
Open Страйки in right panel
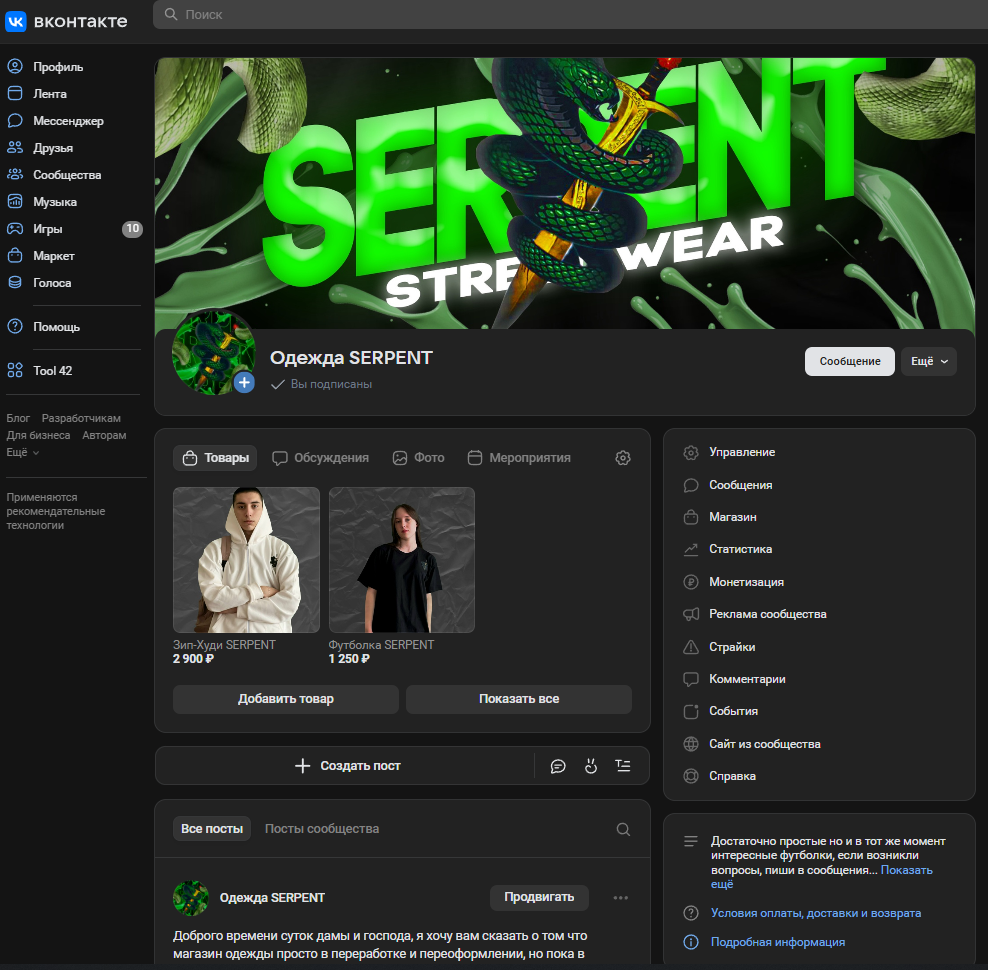coord(719,647)
